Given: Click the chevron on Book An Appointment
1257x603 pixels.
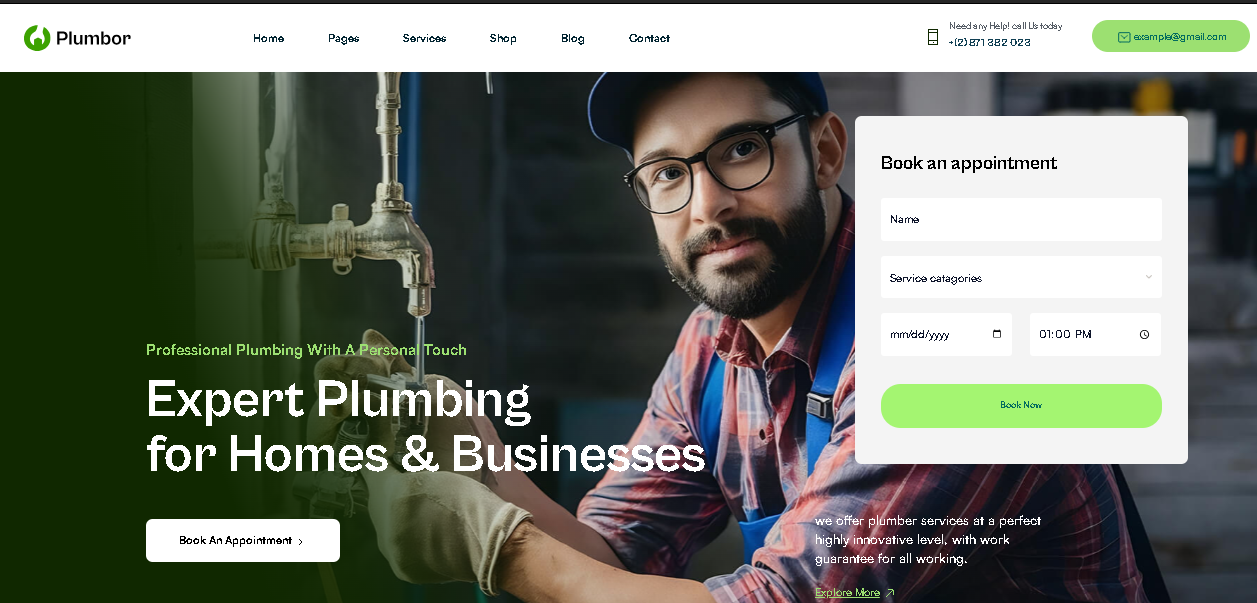Looking at the screenshot, I should point(300,541).
